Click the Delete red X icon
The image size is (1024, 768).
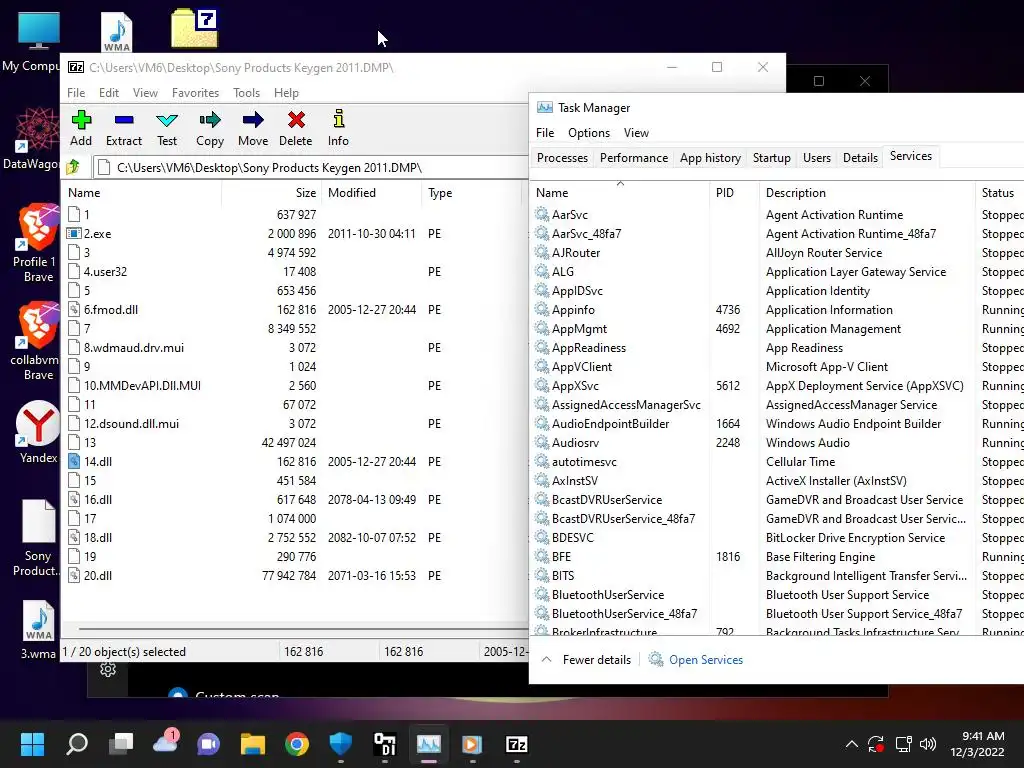(x=296, y=120)
